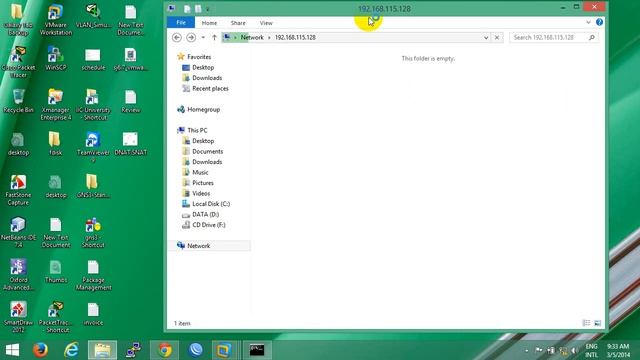Click 192.168.115.128 in the address breadcrumb
Screen dimensions: 640x360
pos(295,38)
